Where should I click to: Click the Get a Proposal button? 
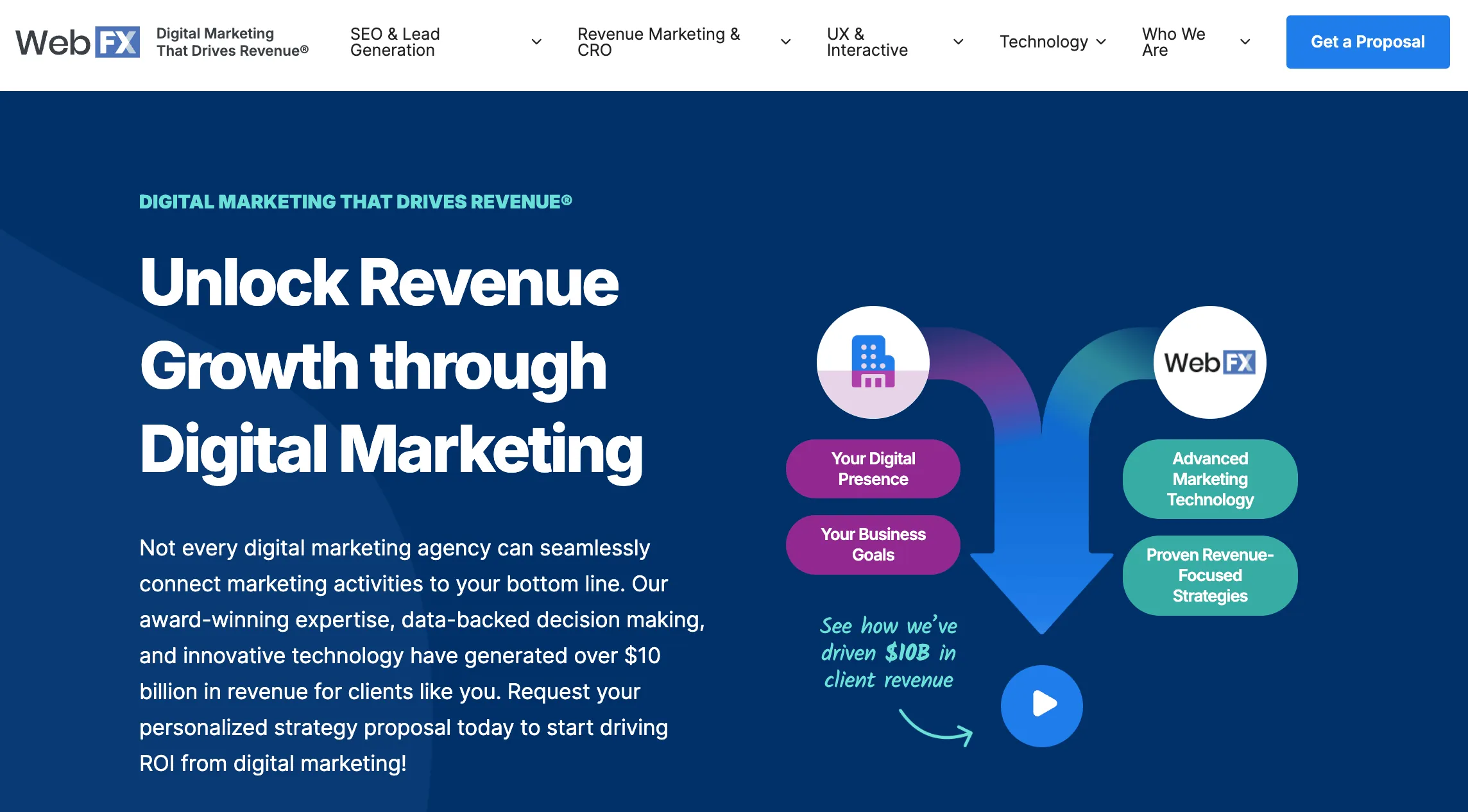coord(1367,42)
